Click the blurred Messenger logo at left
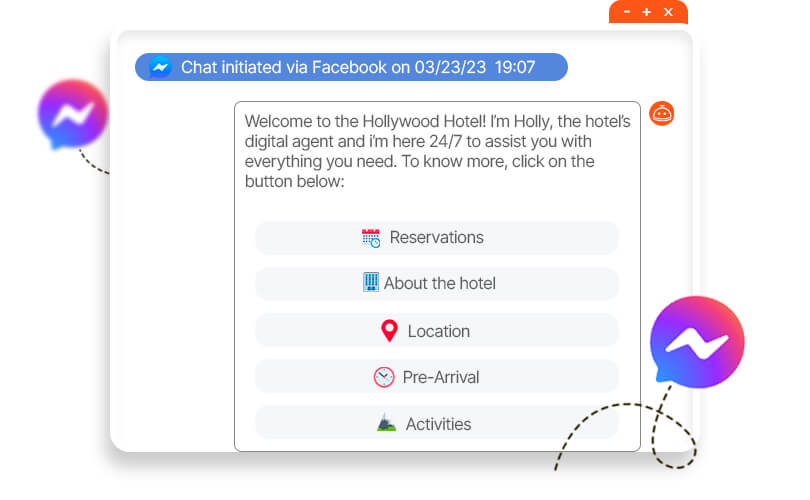The height and width of the screenshot is (500, 810). pos(72,113)
